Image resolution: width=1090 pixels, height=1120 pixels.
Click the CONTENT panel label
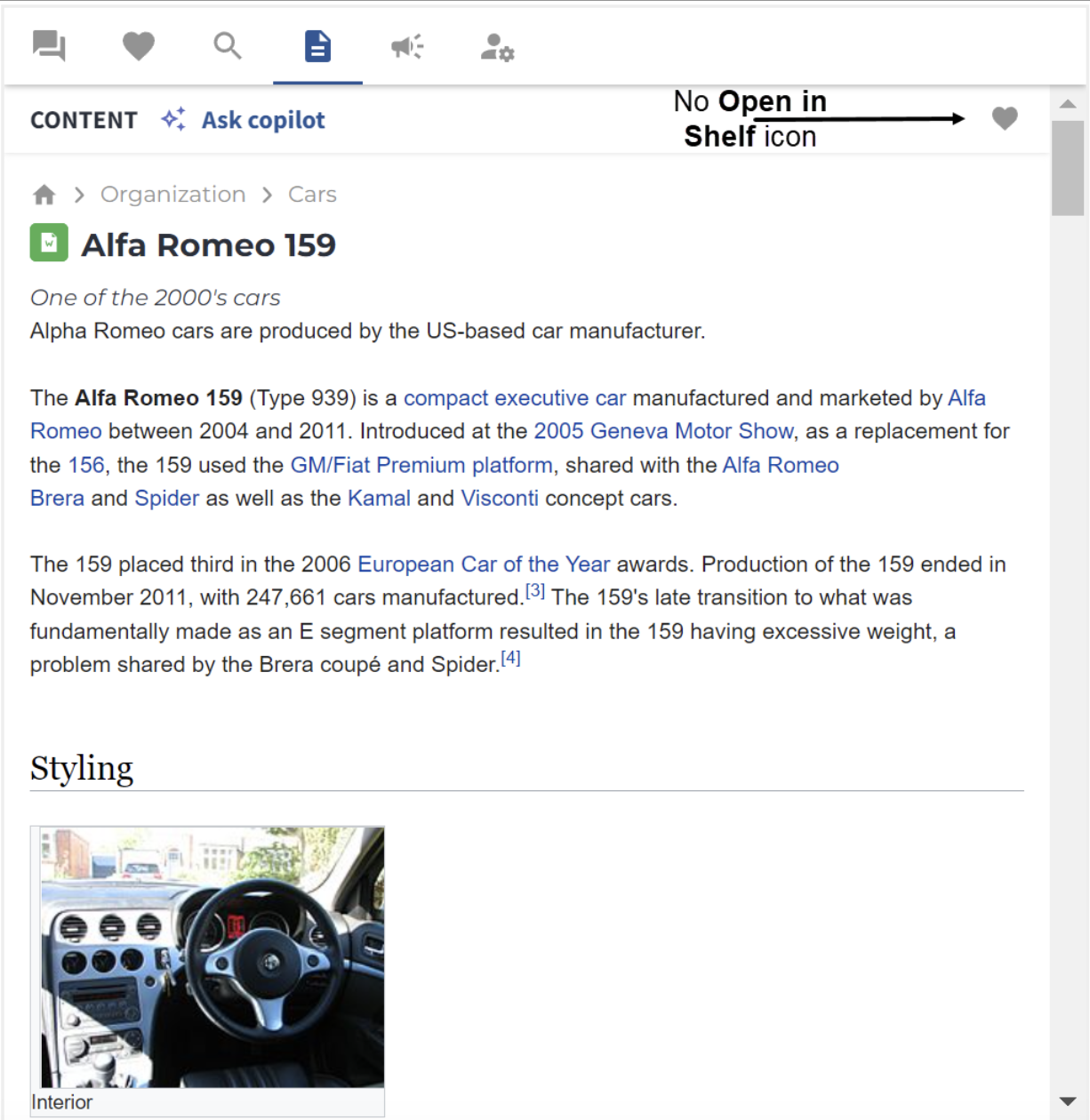click(x=84, y=120)
